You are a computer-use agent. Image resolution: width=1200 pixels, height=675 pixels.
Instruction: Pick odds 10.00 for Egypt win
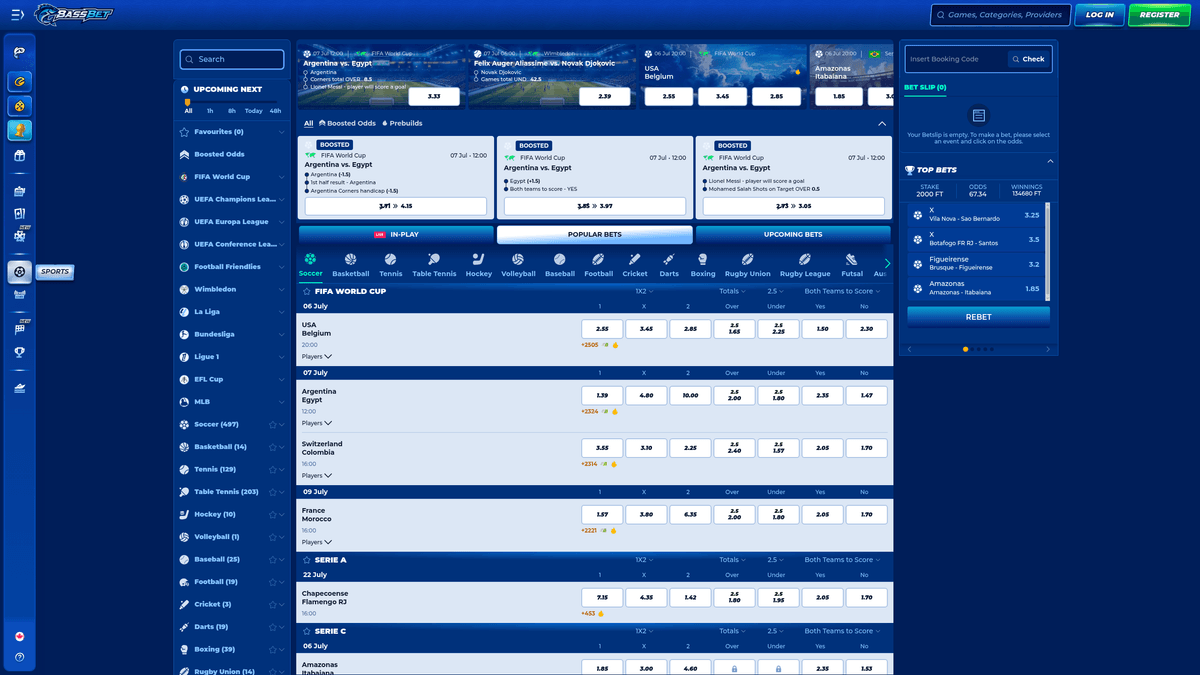tap(690, 395)
